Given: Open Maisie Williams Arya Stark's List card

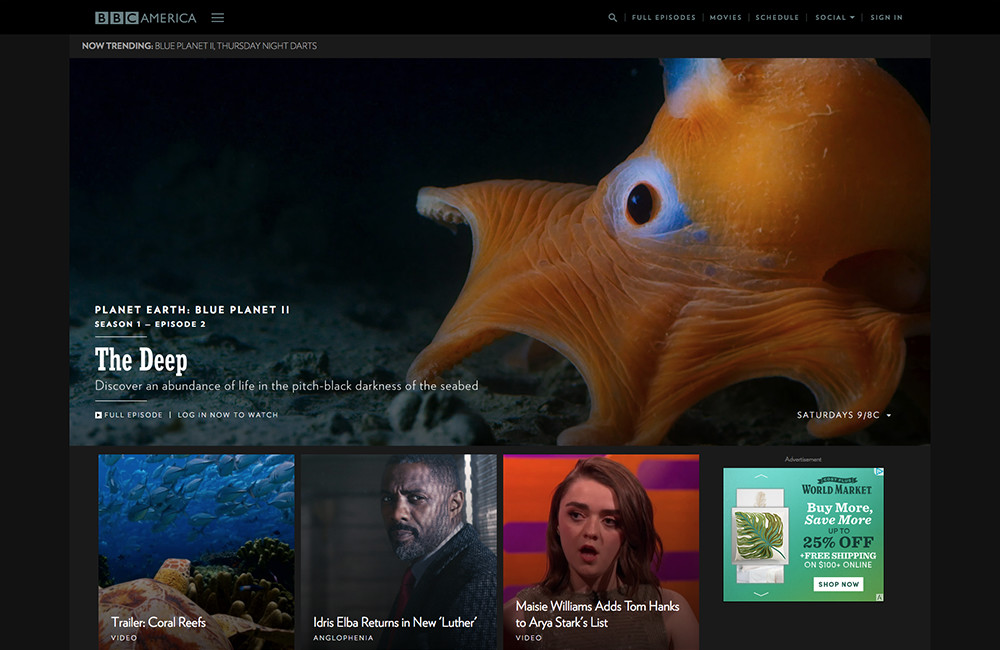Looking at the screenshot, I should (601, 552).
